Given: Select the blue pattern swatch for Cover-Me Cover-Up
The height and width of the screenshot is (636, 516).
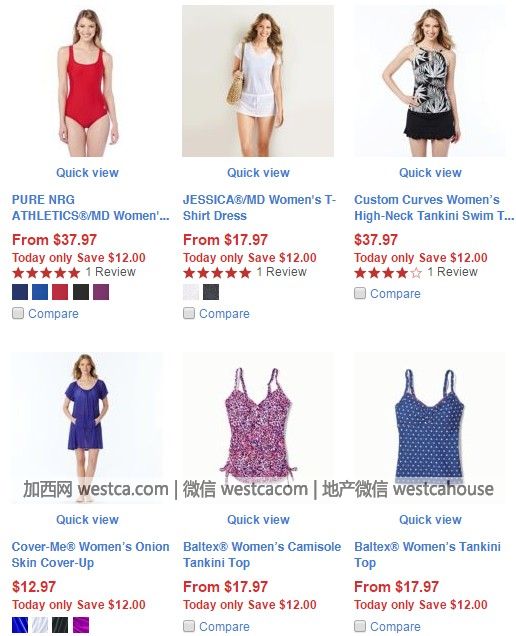Looking at the screenshot, I should [20, 625].
